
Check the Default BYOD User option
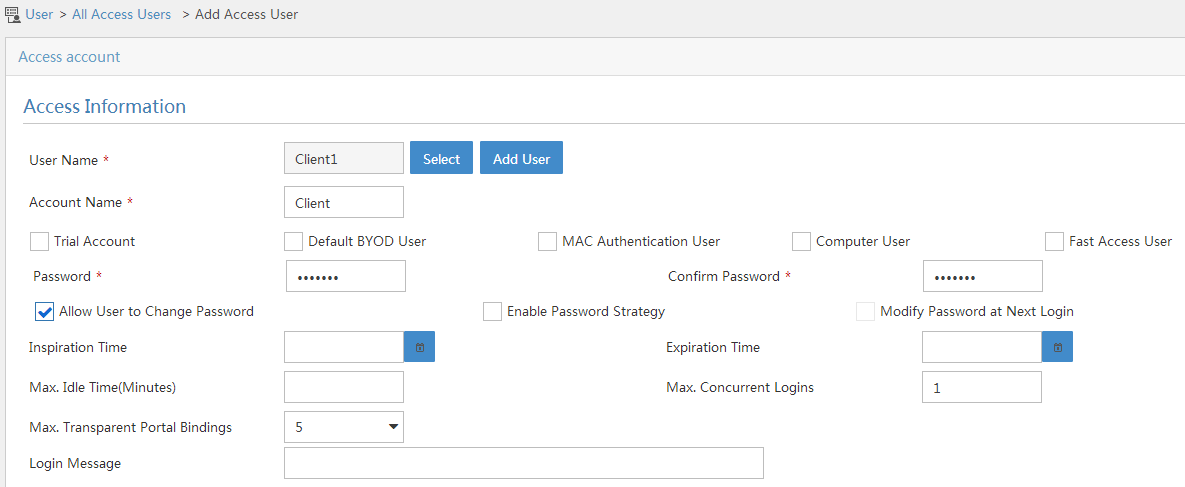click(293, 241)
